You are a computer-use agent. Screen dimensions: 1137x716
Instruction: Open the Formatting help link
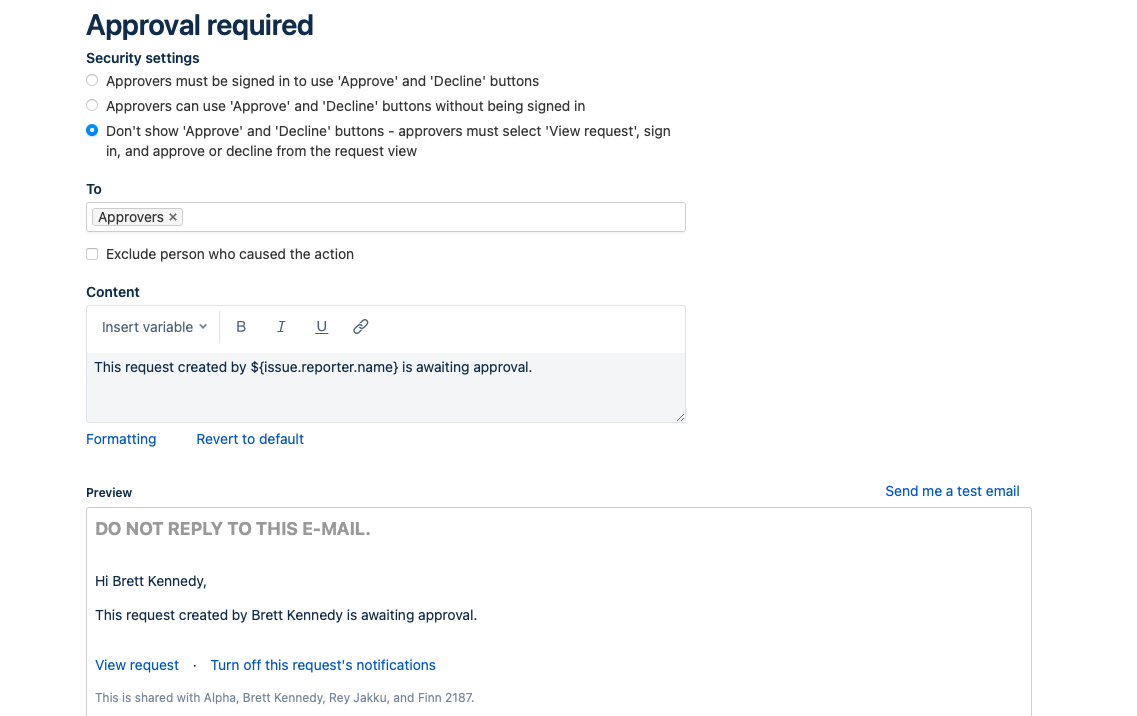(x=121, y=439)
